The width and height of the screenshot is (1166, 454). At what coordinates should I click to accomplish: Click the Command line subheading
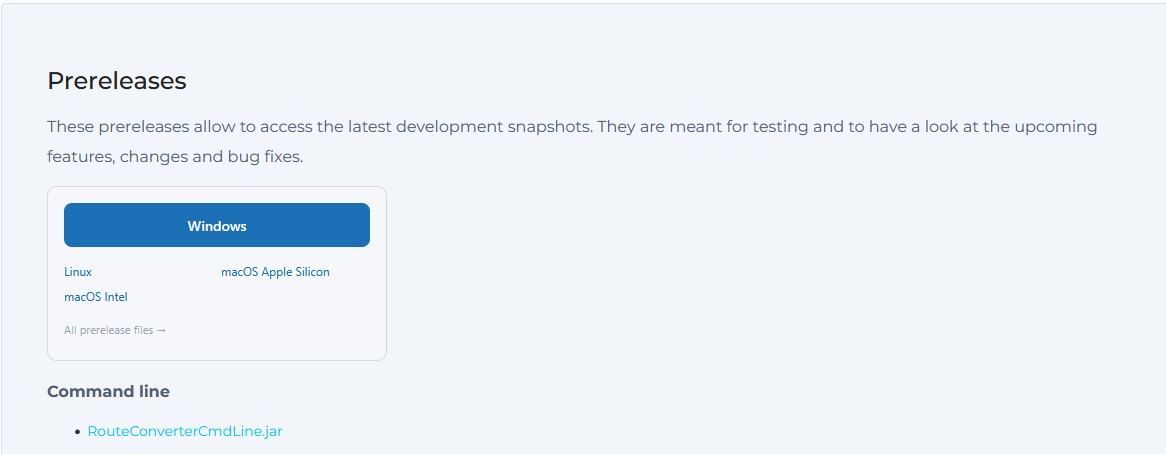coord(109,392)
